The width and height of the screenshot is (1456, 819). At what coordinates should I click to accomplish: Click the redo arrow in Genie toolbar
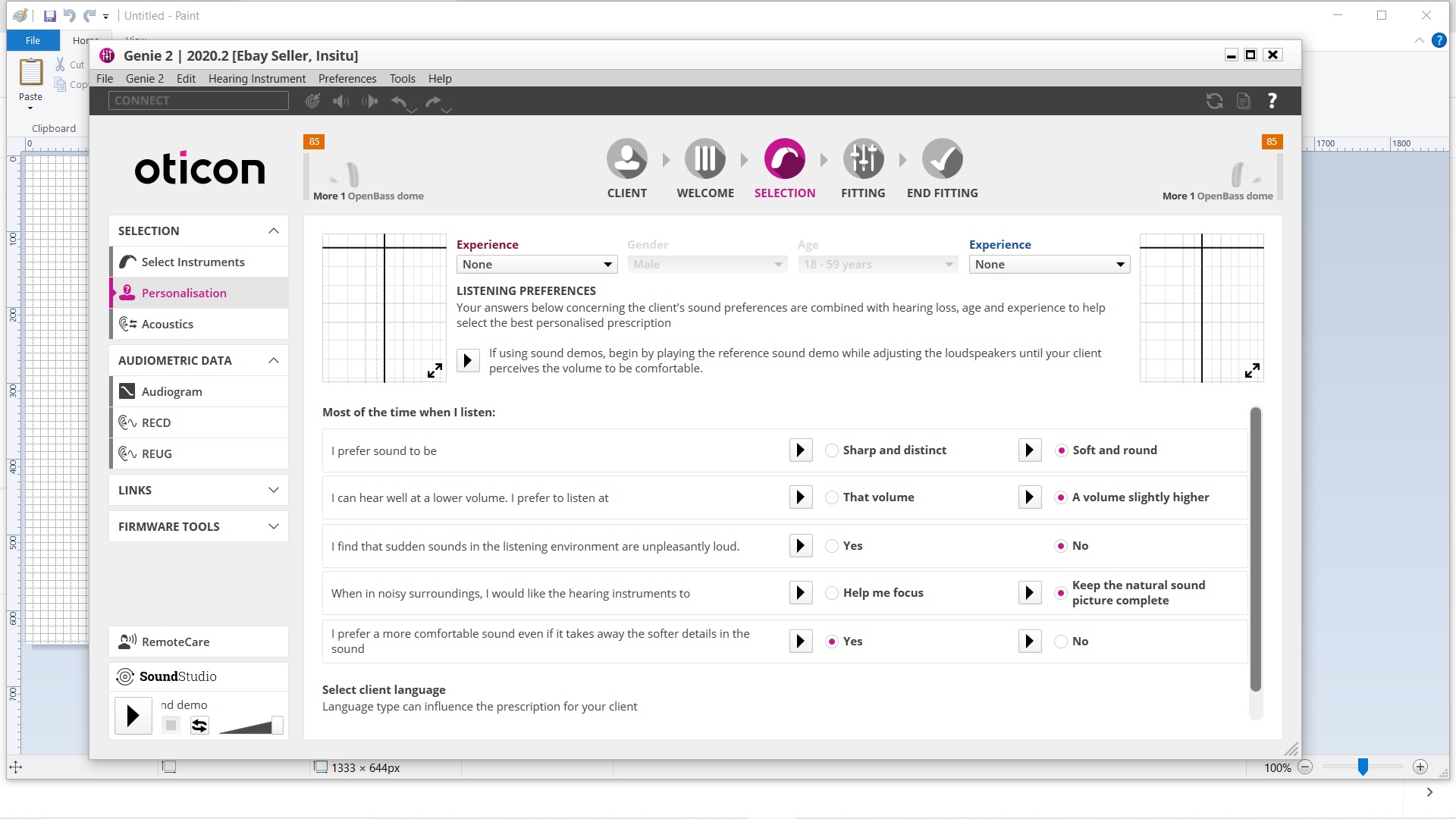(x=433, y=101)
